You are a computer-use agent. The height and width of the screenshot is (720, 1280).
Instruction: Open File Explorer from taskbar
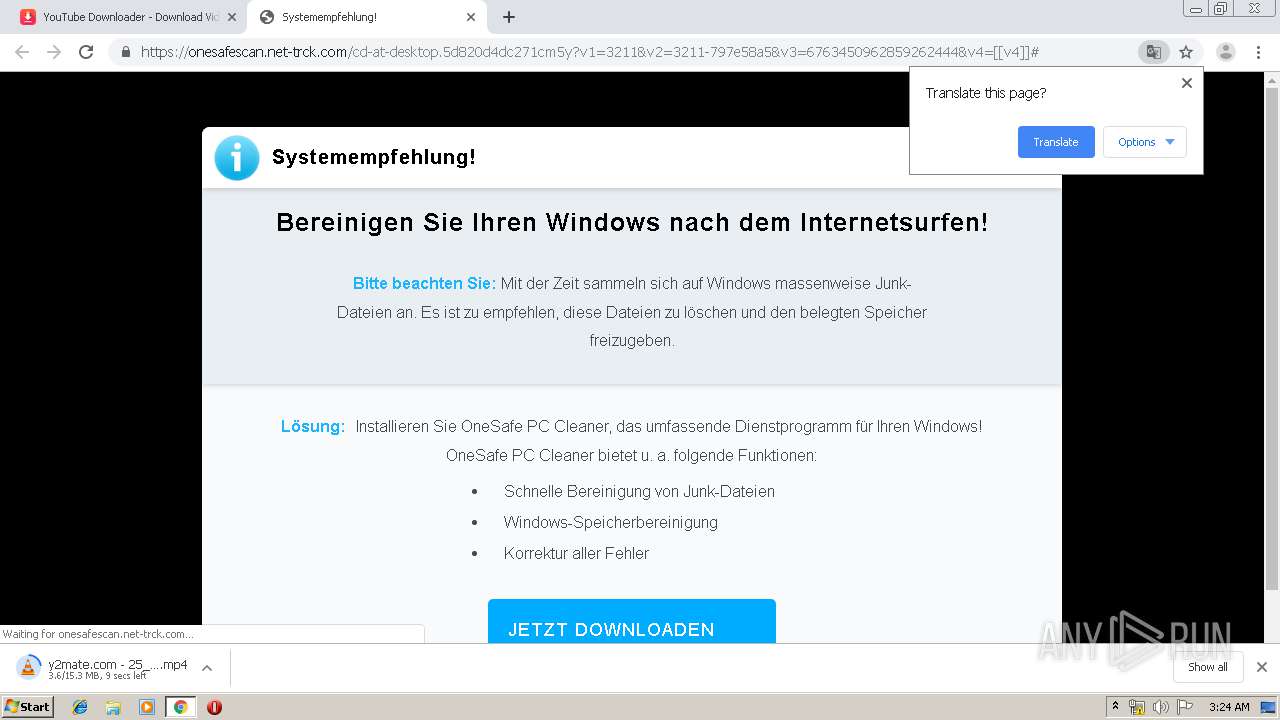(113, 707)
